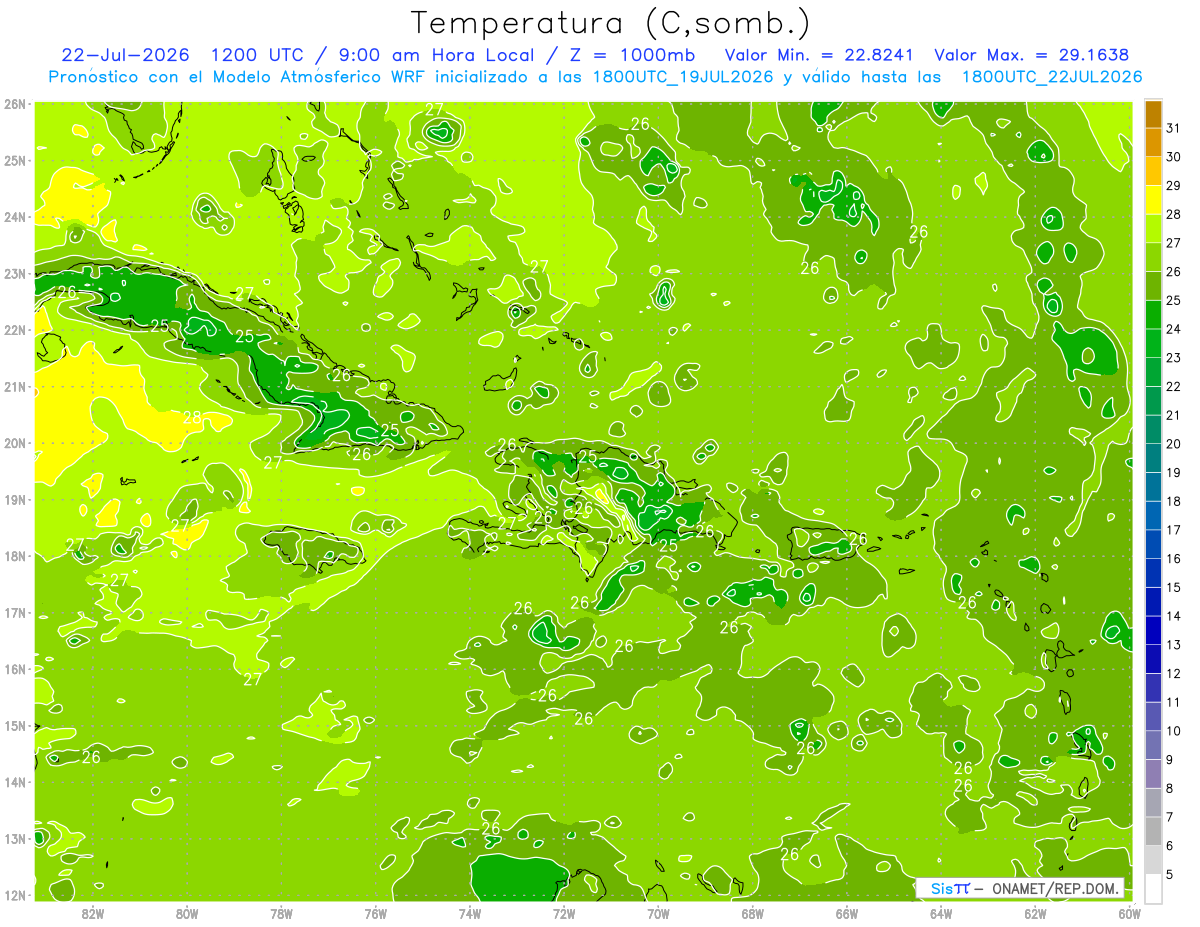Image resolution: width=1200 pixels, height=927 pixels.
Task: Select the level text 'Z = 1000mb'
Action: 631,54
